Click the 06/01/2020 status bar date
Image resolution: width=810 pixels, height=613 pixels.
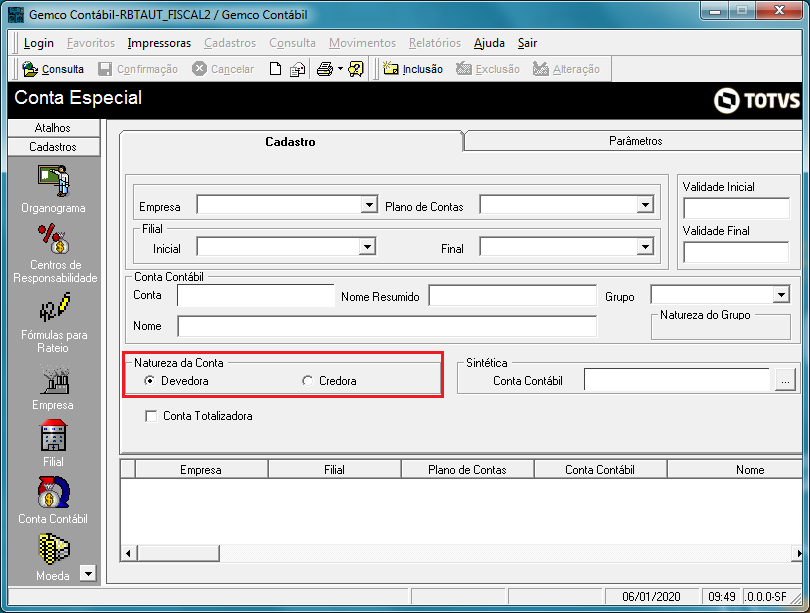[x=651, y=596]
